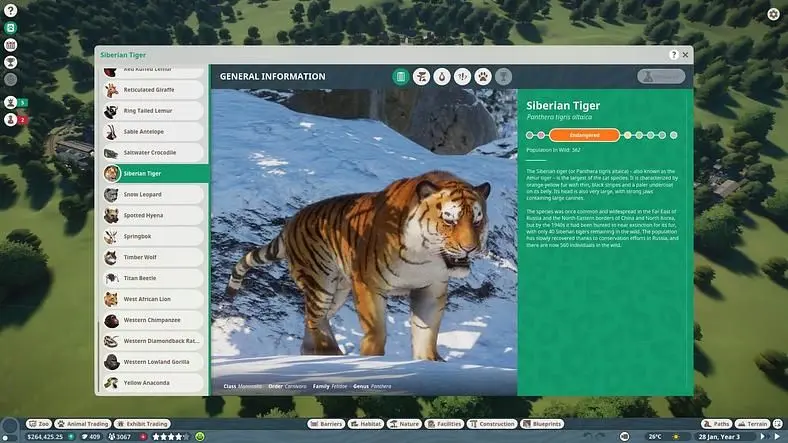Click the Snow Leopard portrait icon

click(111, 194)
